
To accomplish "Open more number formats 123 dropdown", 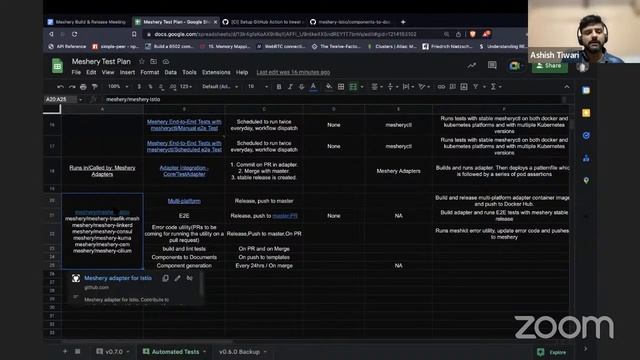I will tap(186, 87).
